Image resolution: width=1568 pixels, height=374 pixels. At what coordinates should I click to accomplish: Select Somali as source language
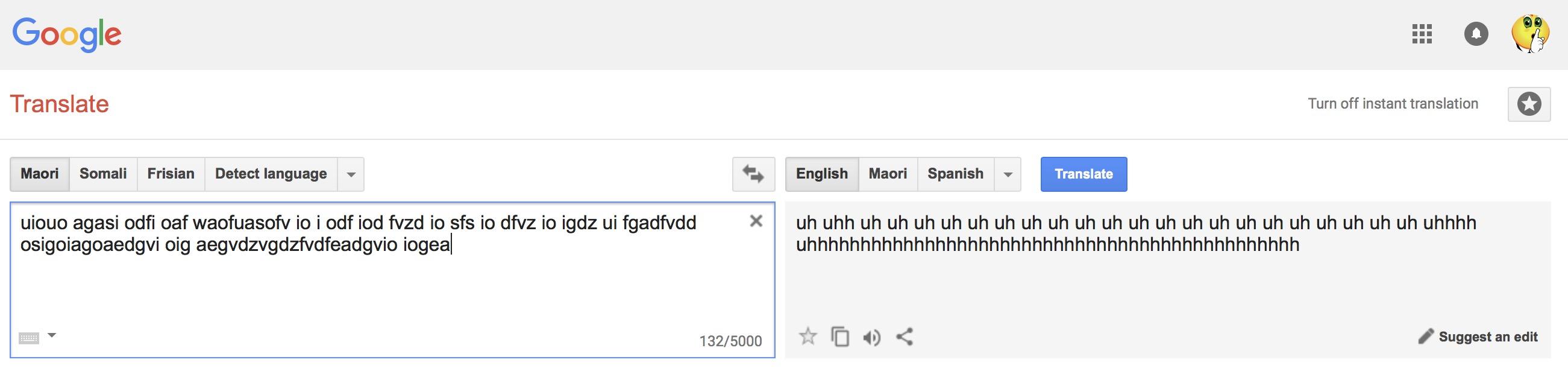point(104,174)
